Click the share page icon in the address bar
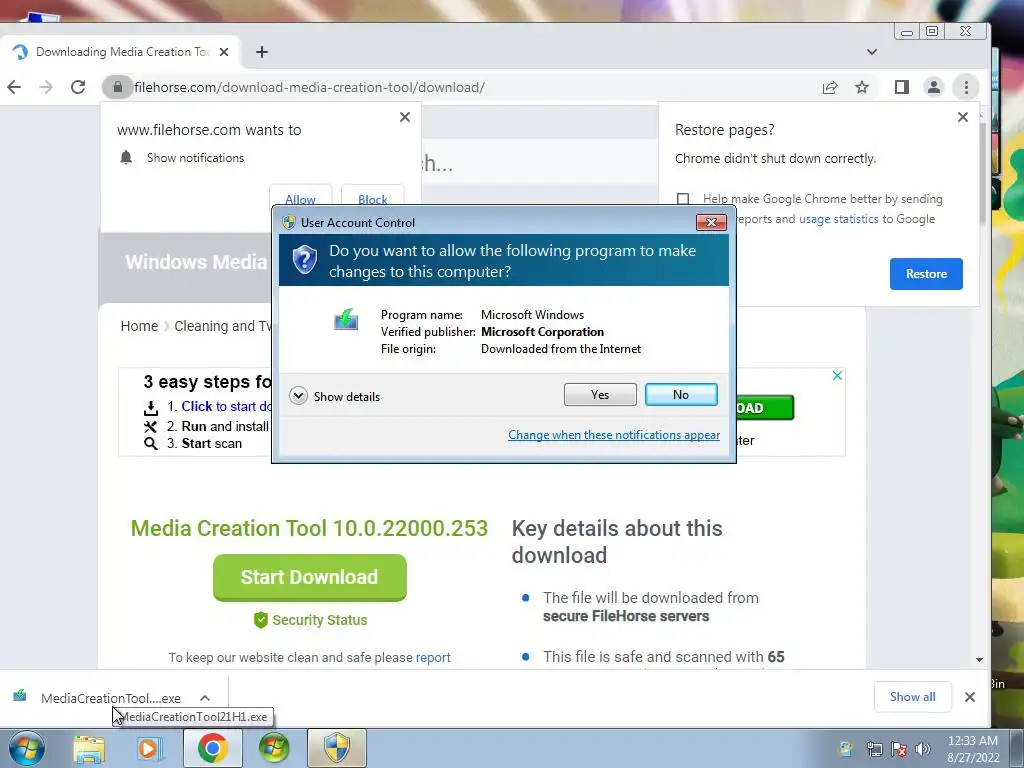 830,87
